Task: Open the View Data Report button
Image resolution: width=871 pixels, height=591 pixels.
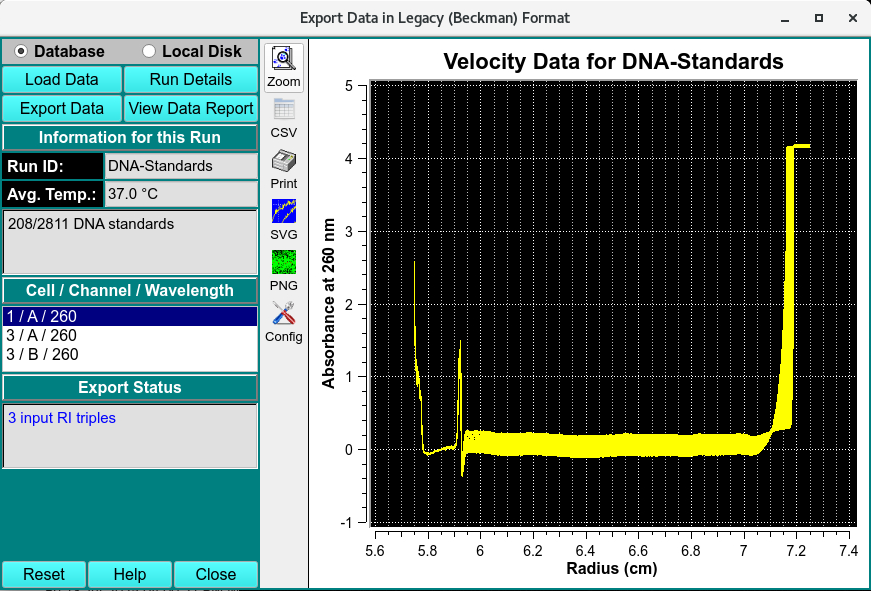Action: (190, 109)
